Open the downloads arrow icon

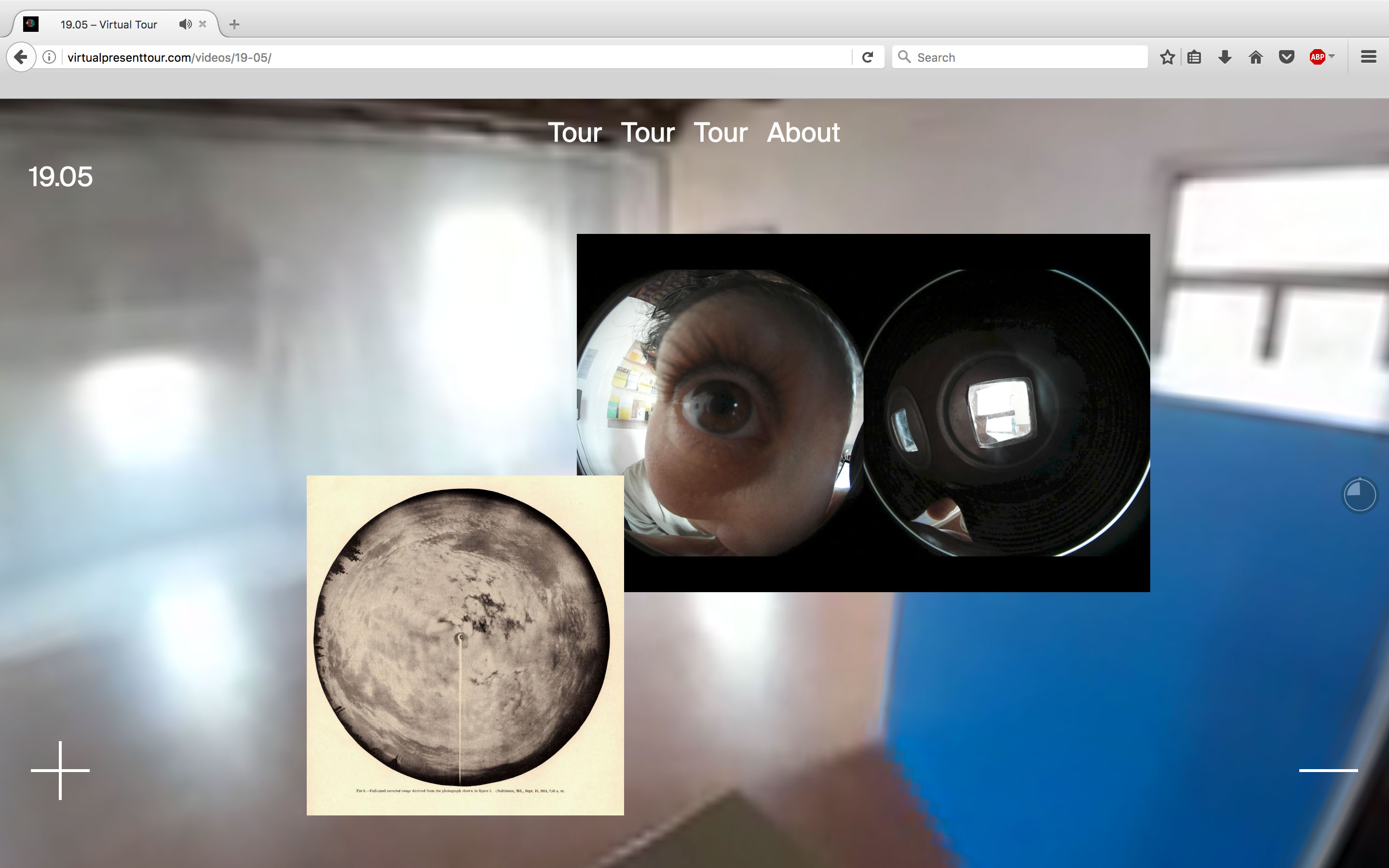(1224, 57)
